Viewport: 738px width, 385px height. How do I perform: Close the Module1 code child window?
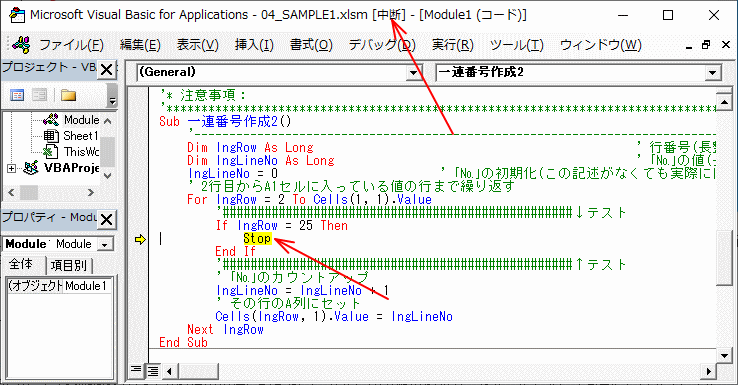point(725,45)
